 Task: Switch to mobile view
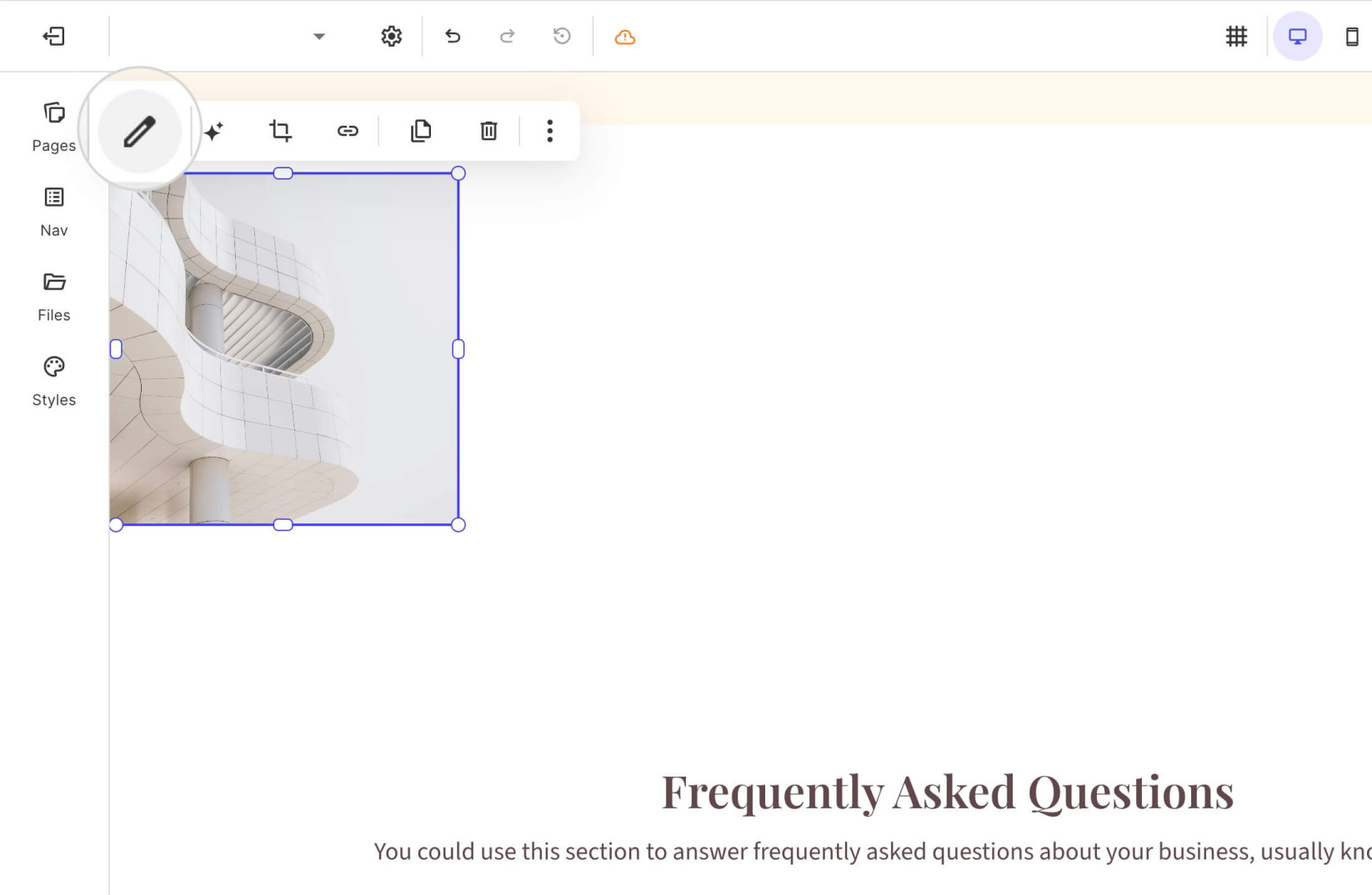click(x=1352, y=37)
